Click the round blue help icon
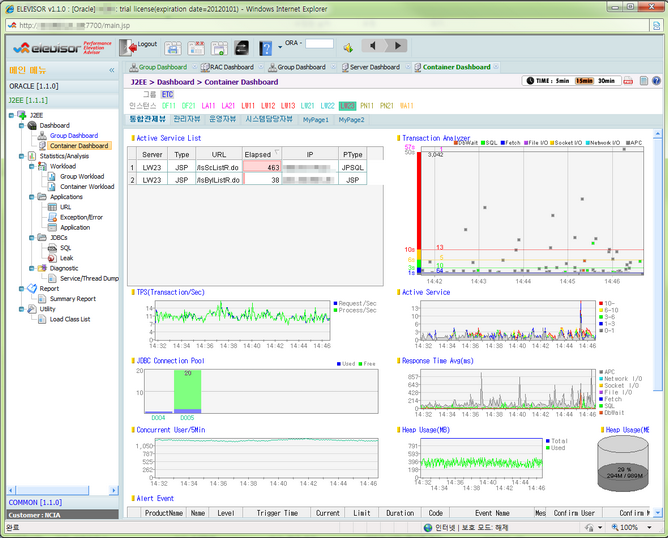Image resolution: width=668 pixels, height=538 pixels. tap(656, 81)
